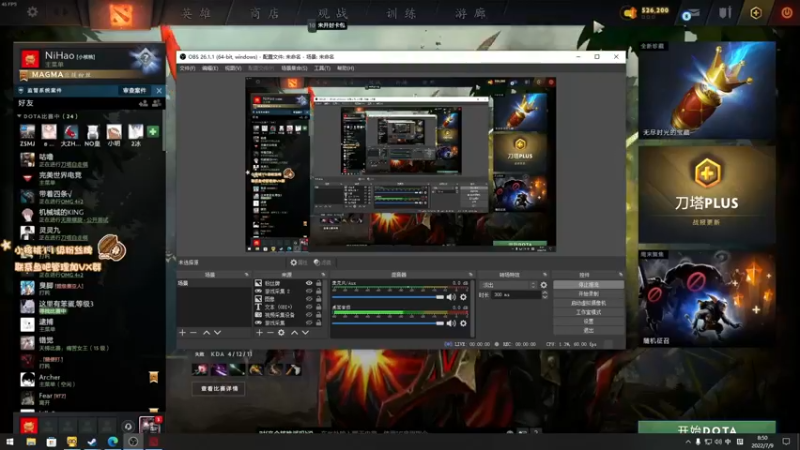This screenshot has width=800, height=450.
Task: Toggle 工作室模式 studio mode in OBS
Action: tap(588, 312)
